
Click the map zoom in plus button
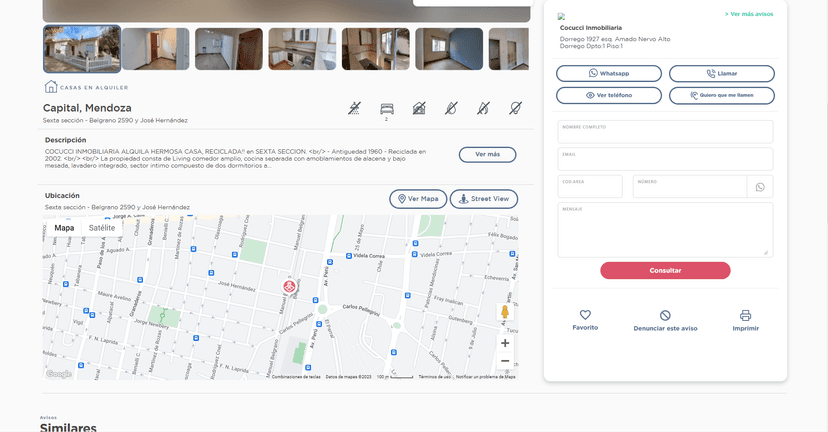coord(505,343)
